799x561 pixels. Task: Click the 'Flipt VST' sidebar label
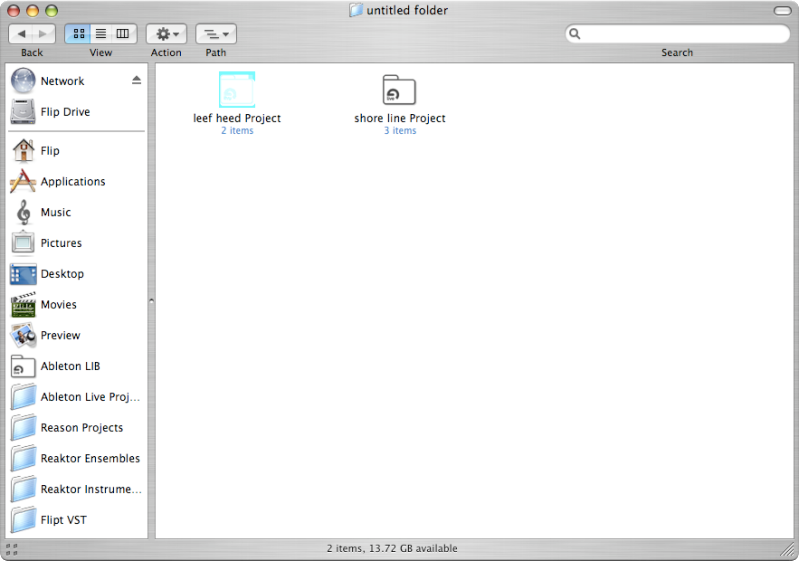[64, 520]
